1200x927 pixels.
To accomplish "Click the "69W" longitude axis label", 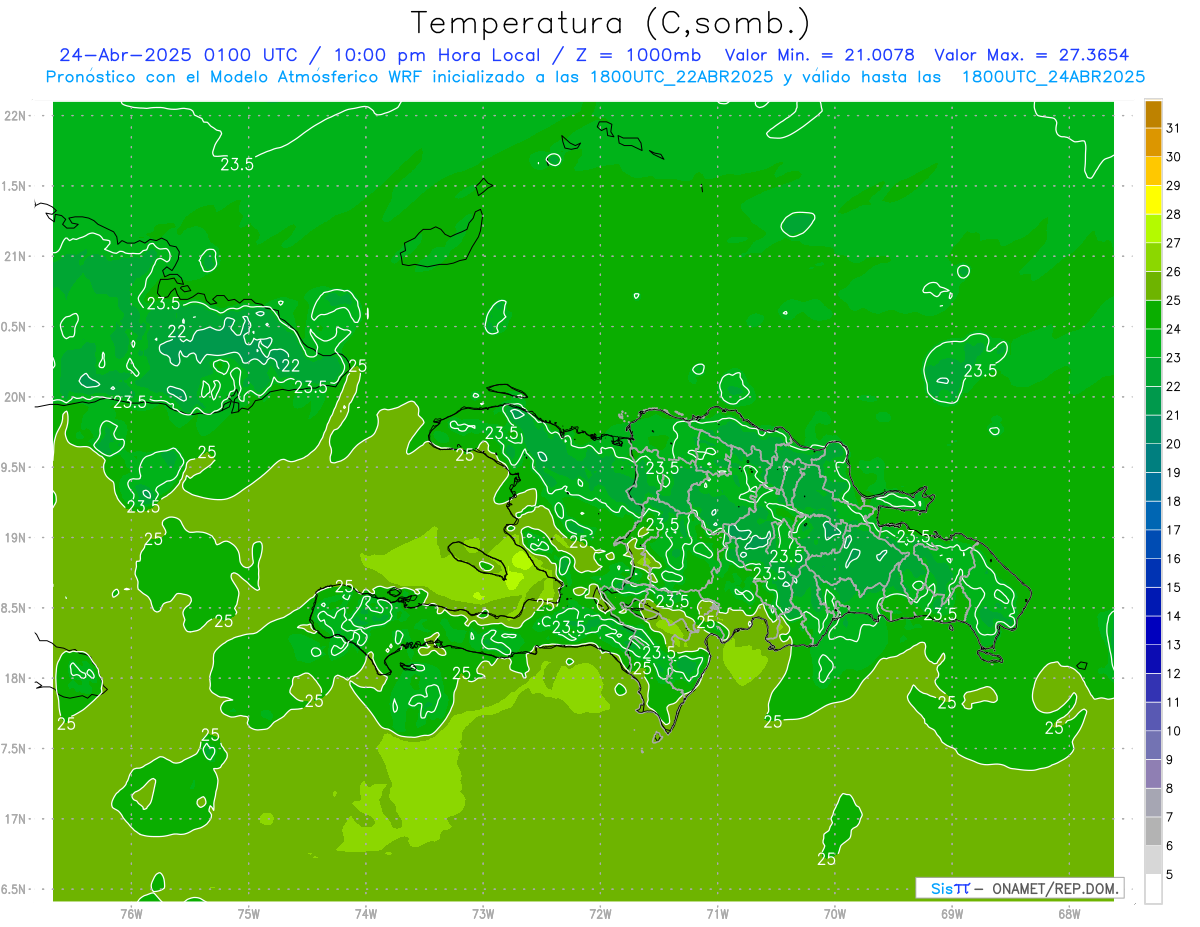I will coord(952,914).
